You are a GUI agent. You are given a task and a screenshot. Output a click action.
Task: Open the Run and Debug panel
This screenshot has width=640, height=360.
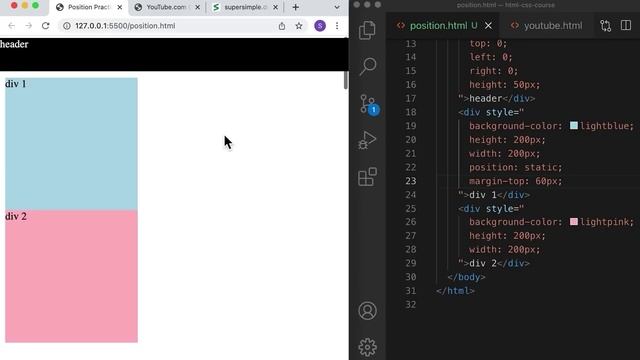[x=367, y=140]
